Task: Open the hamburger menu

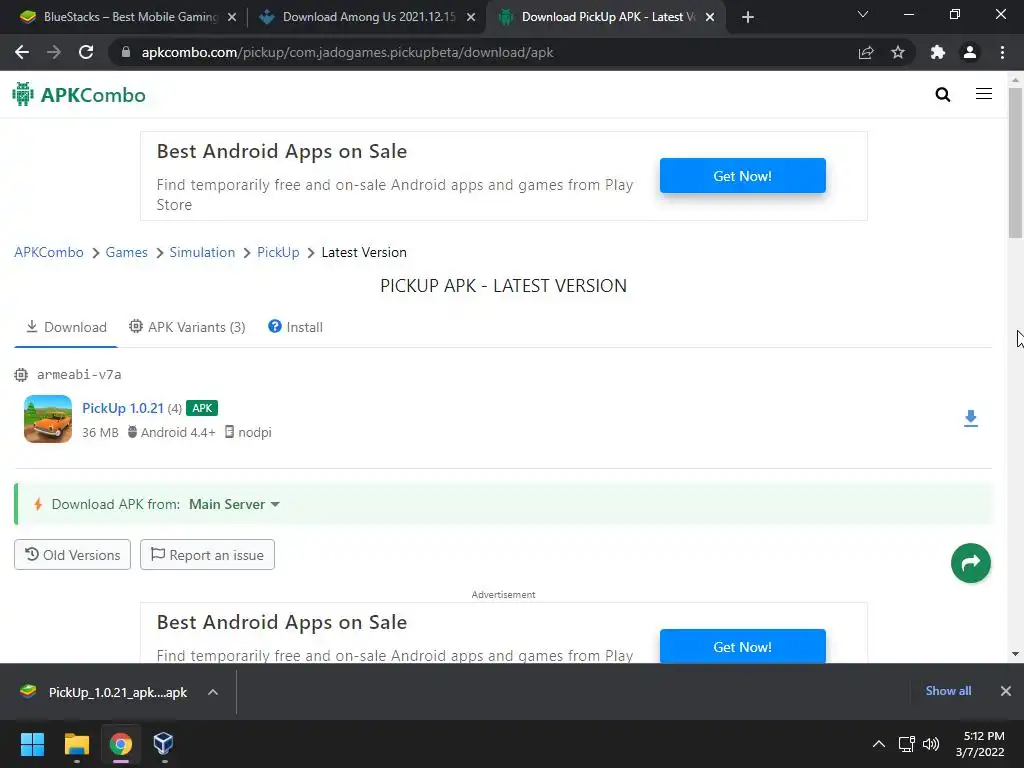Action: pyautogui.click(x=984, y=94)
